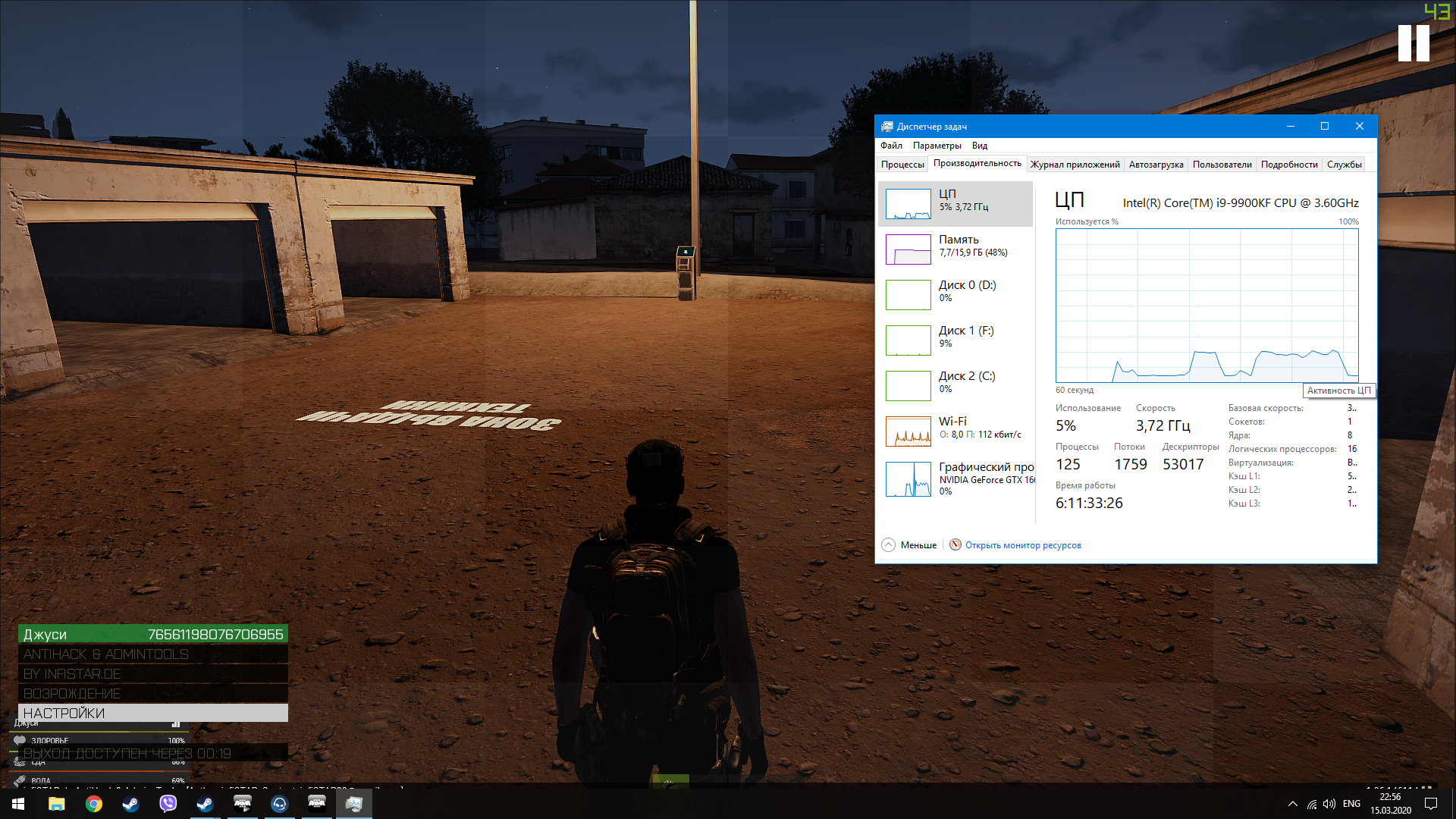Switch to the Arma 3 Launcher taskbar icon
Screen dimensions: 1456x819
point(242,804)
